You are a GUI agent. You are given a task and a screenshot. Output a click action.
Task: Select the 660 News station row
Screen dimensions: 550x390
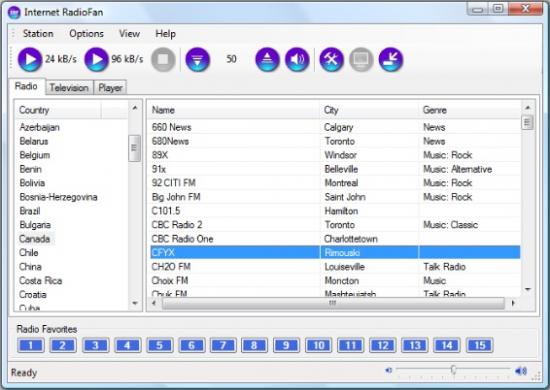335,127
